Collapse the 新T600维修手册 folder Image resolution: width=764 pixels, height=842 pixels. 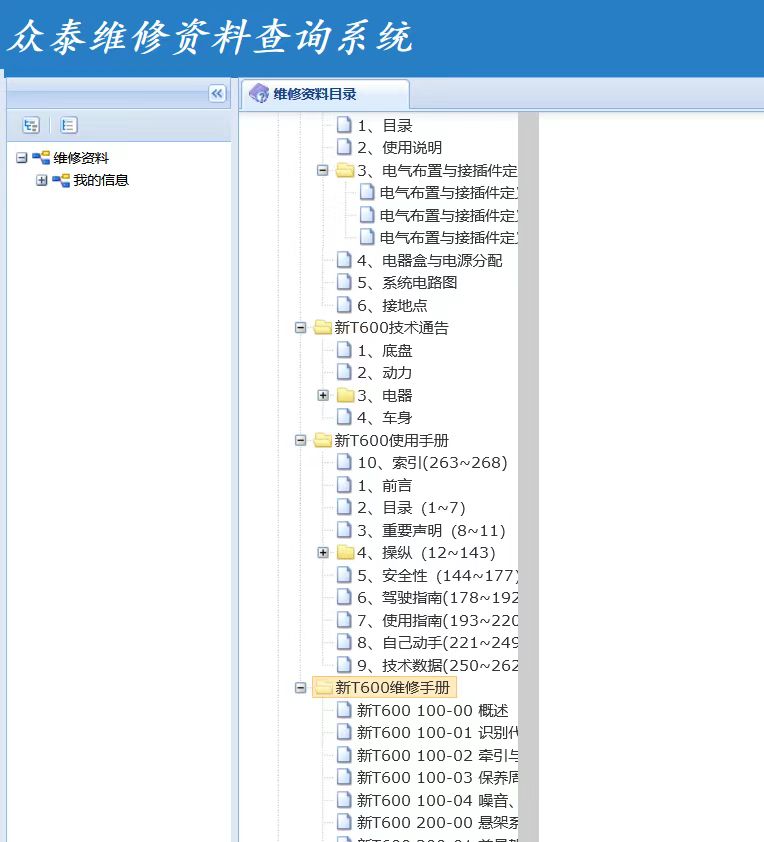click(300, 688)
